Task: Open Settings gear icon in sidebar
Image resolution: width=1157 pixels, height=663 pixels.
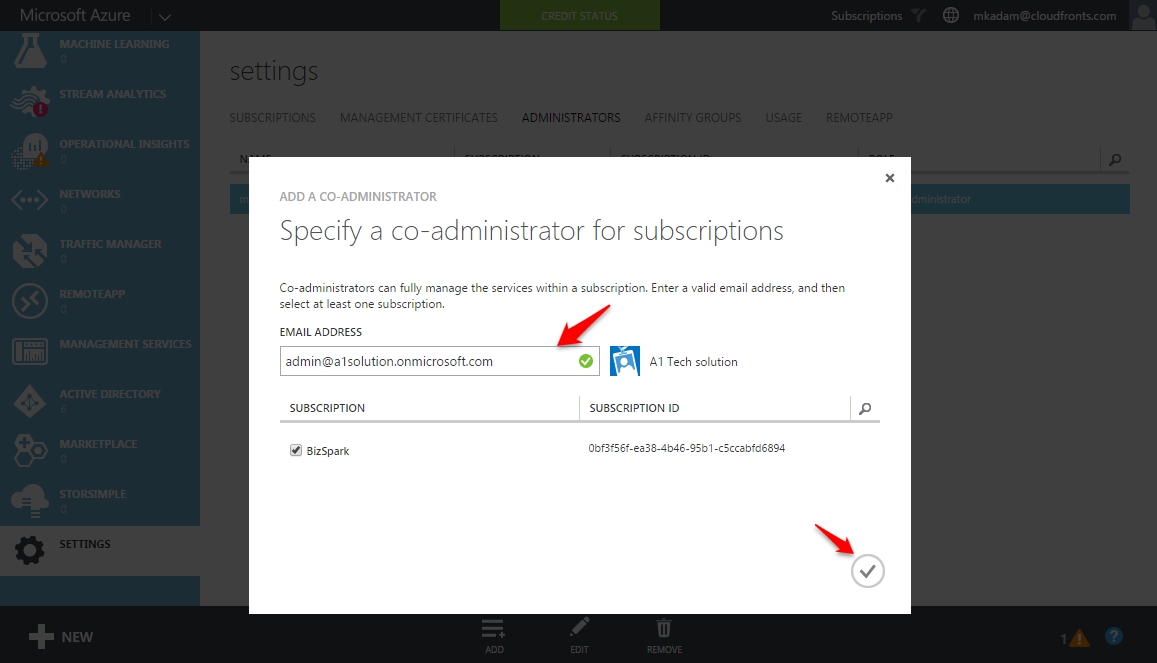Action: (30, 550)
